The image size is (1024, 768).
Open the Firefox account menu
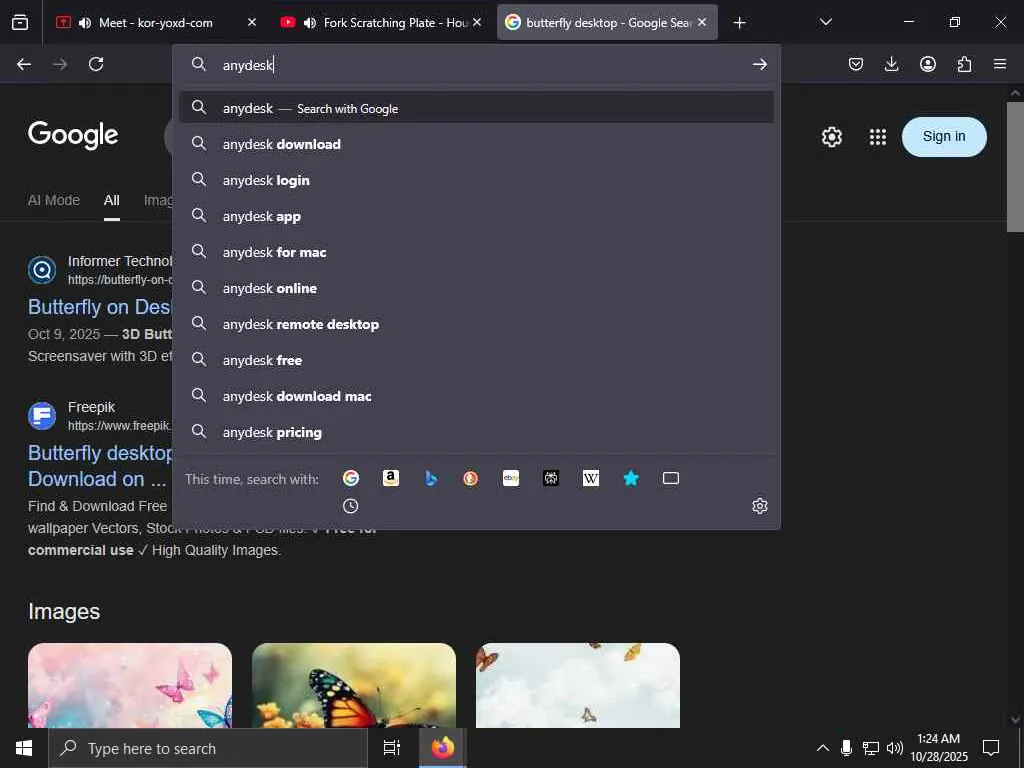(x=928, y=64)
